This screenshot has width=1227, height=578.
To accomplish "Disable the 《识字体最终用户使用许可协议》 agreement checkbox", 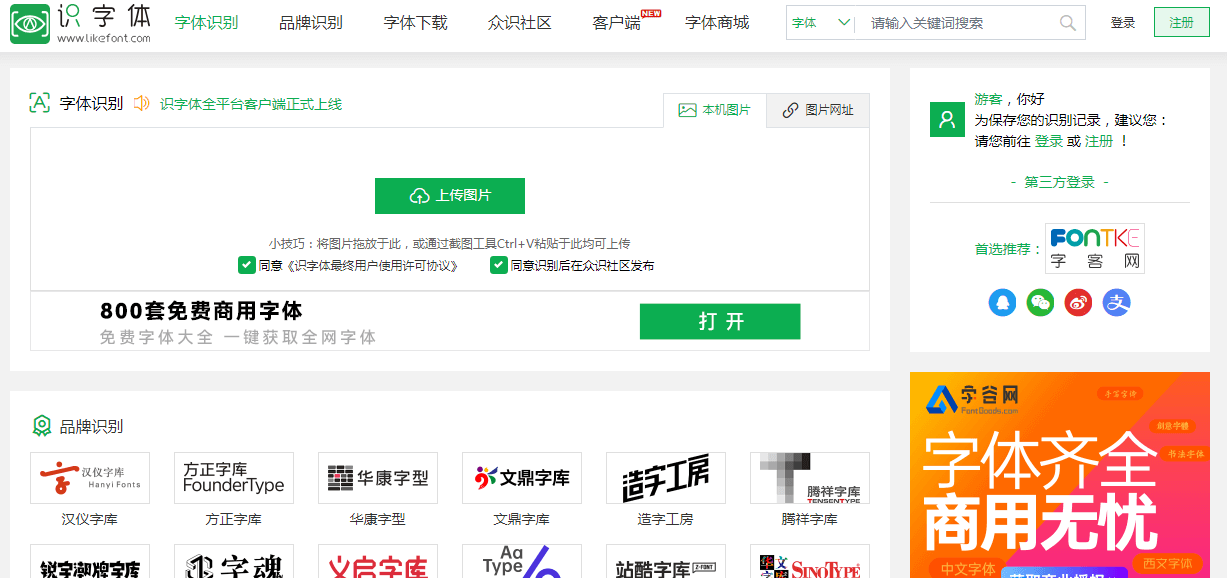I will click(x=246, y=265).
